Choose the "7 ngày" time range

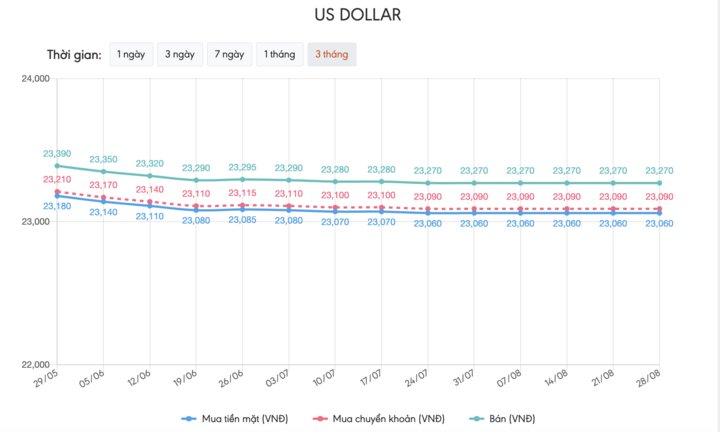[229, 55]
